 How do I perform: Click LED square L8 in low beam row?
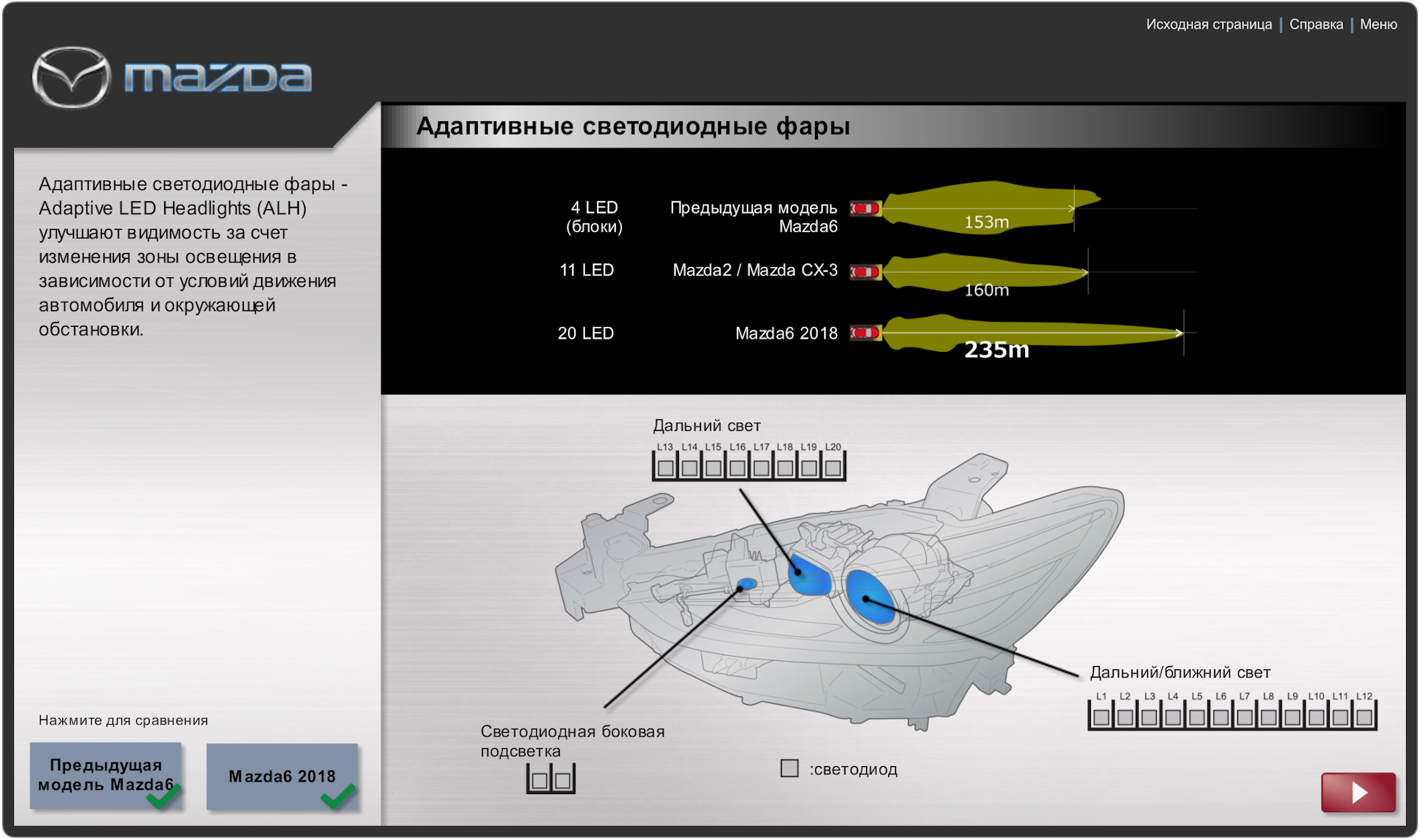coord(1268,717)
